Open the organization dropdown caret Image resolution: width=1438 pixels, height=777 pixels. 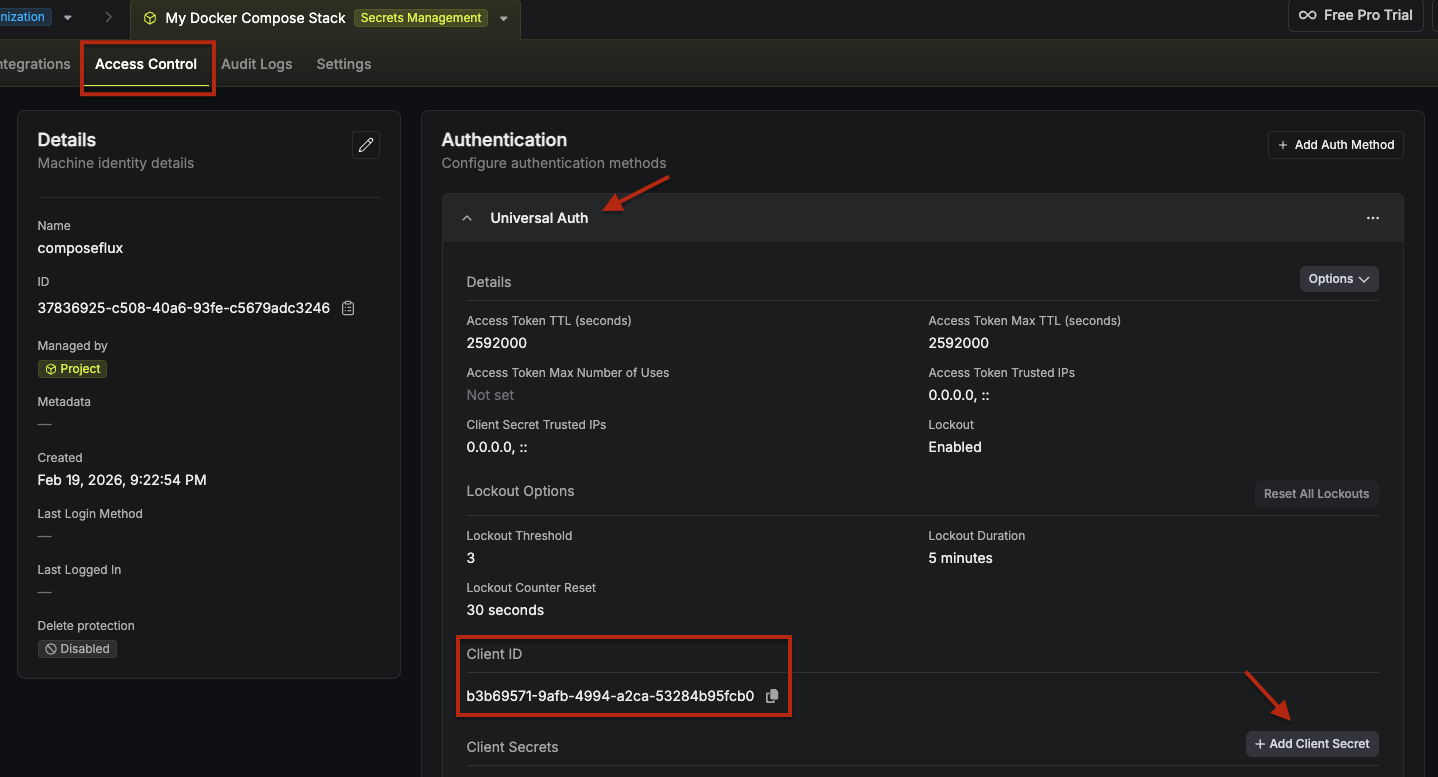67,17
